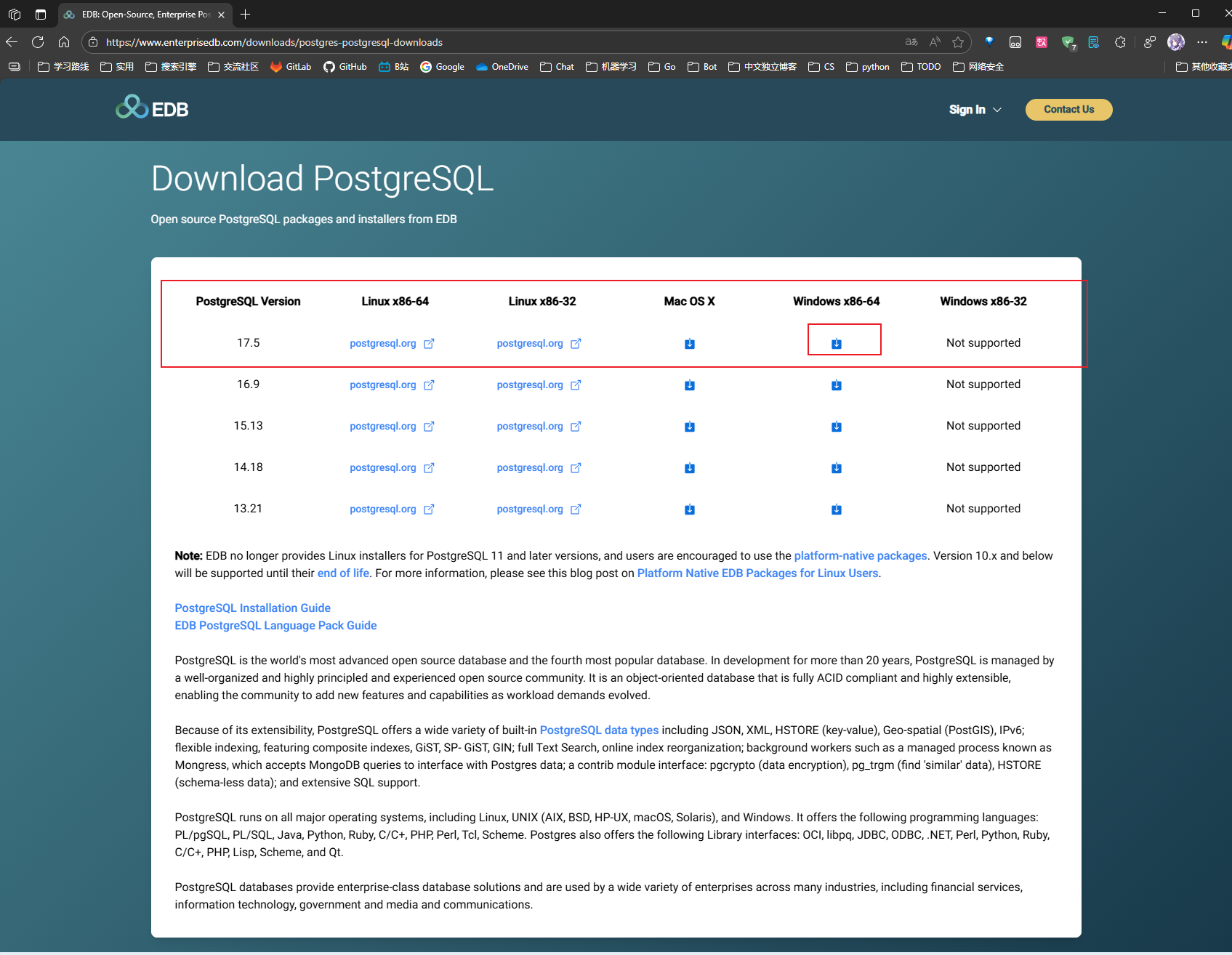Add this page to favorites star

[958, 42]
